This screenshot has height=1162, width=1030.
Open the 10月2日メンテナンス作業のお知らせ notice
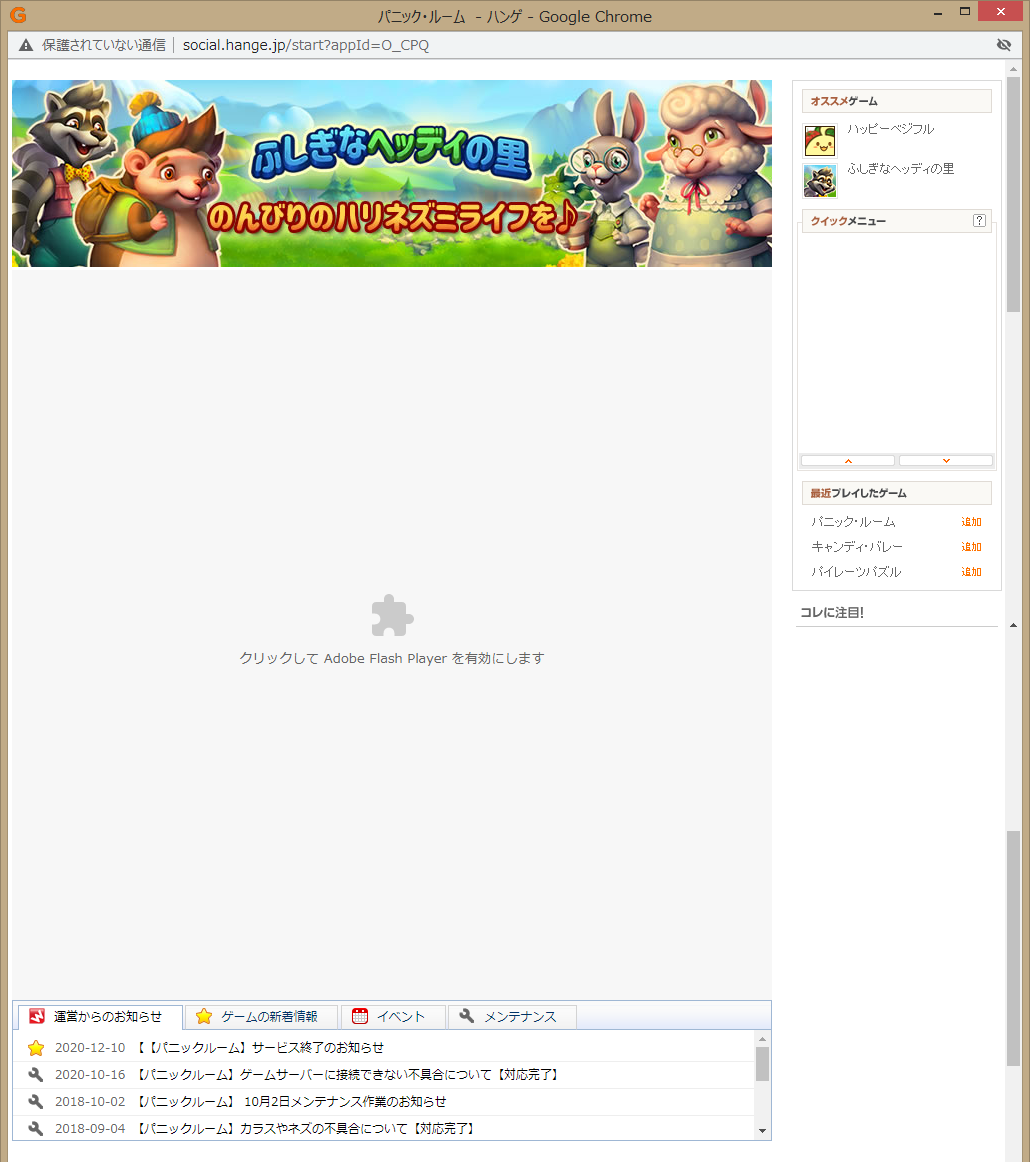[x=292, y=1102]
